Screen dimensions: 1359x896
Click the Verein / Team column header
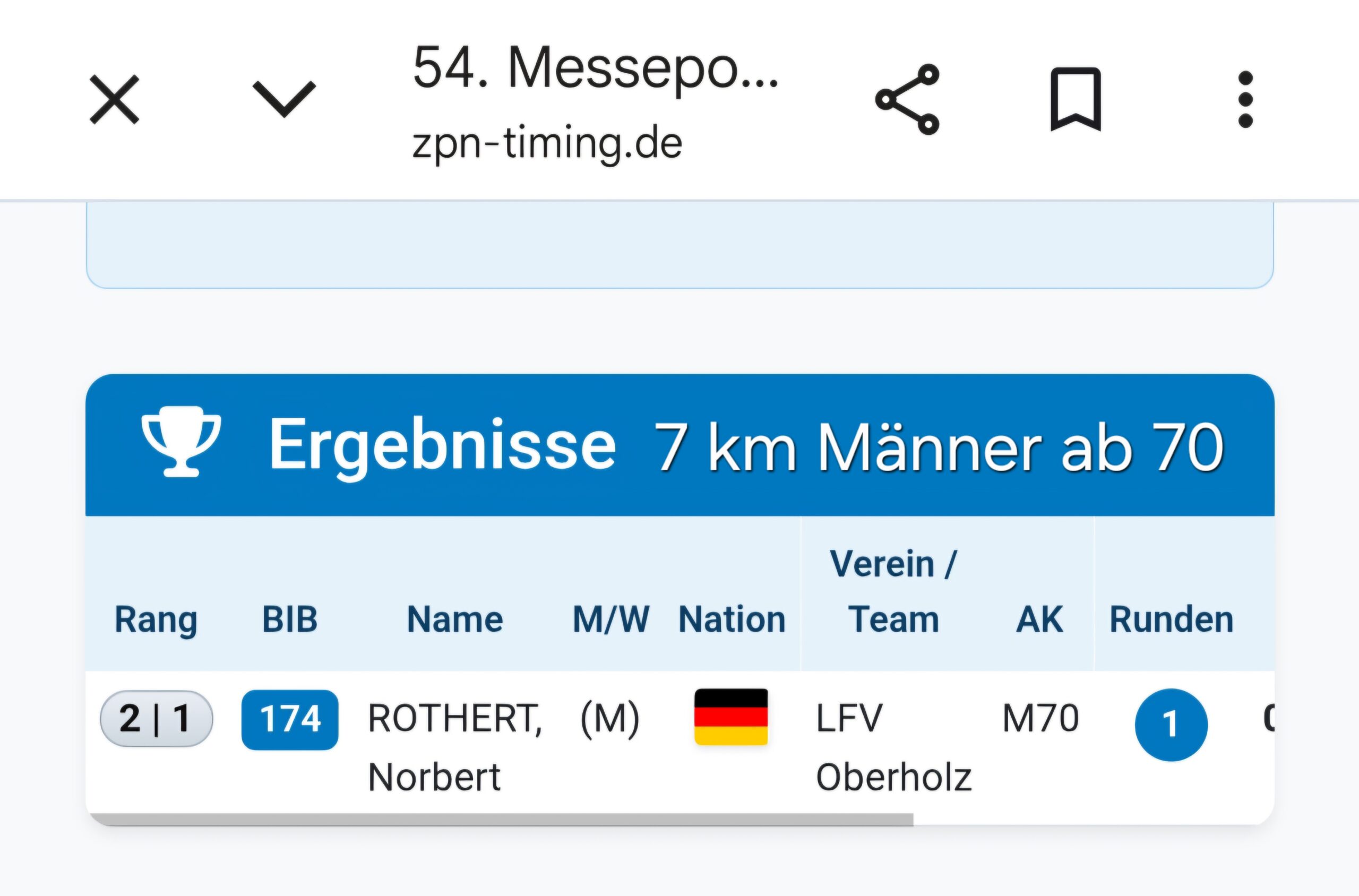(x=893, y=591)
